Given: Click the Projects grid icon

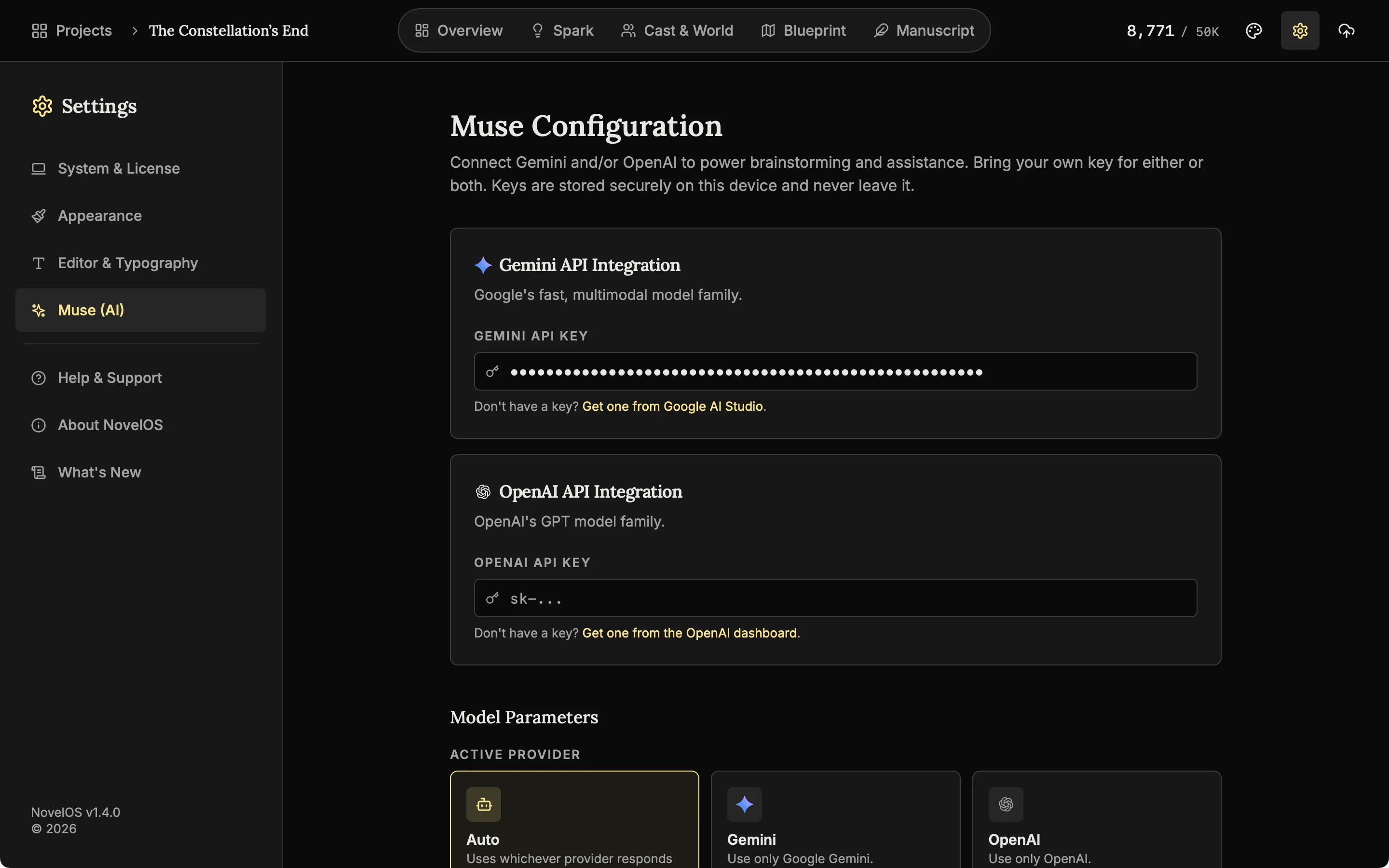Looking at the screenshot, I should [39, 30].
